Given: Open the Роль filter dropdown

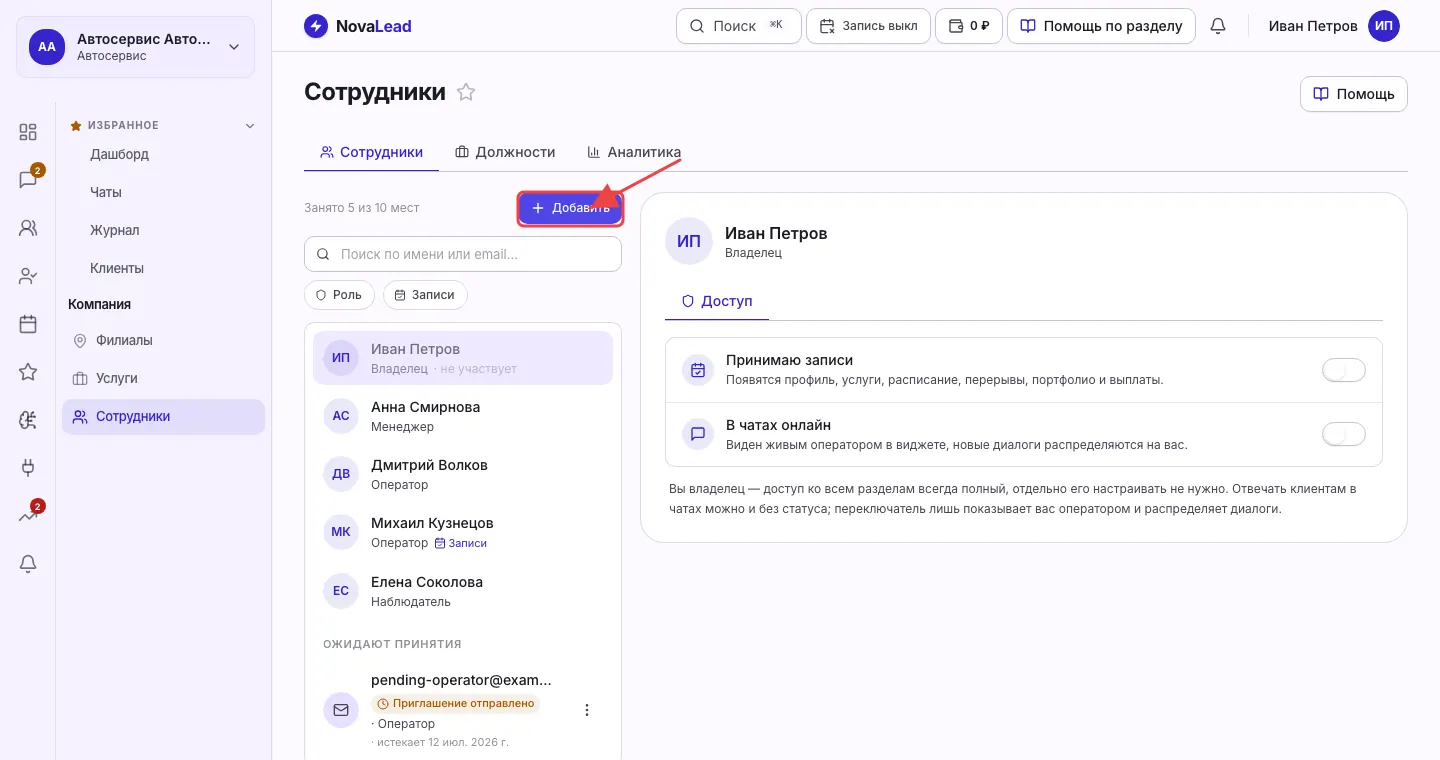Looking at the screenshot, I should pyautogui.click(x=340, y=295).
